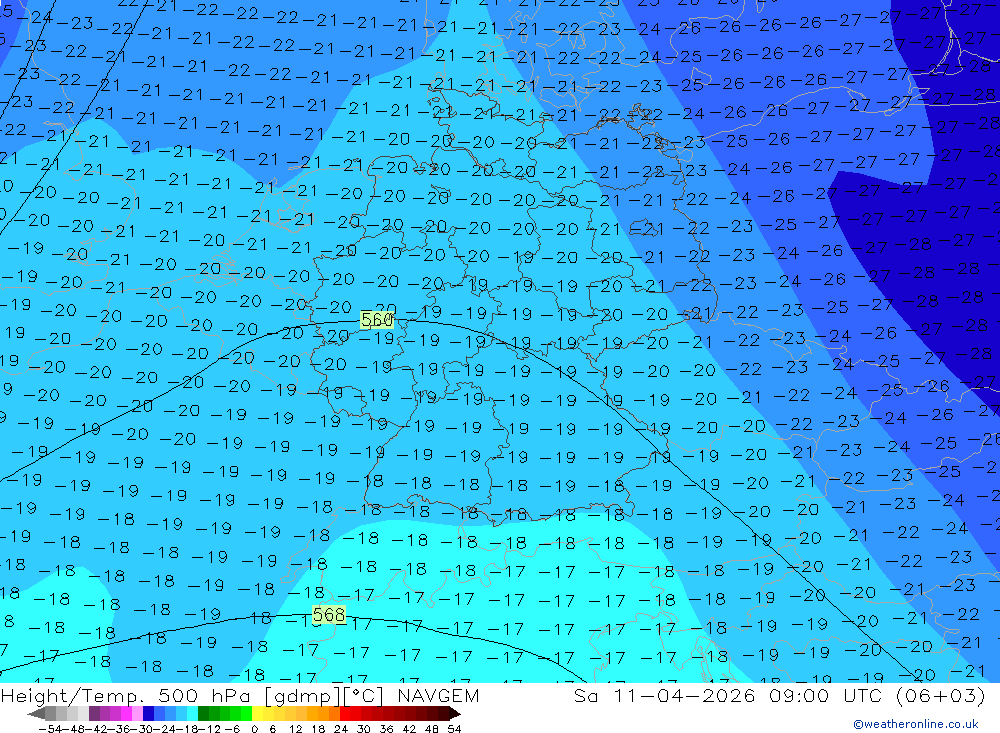Open the weatheronline.co.uk copyright link
Viewport: 1000px width, 733px height.
coord(916,724)
